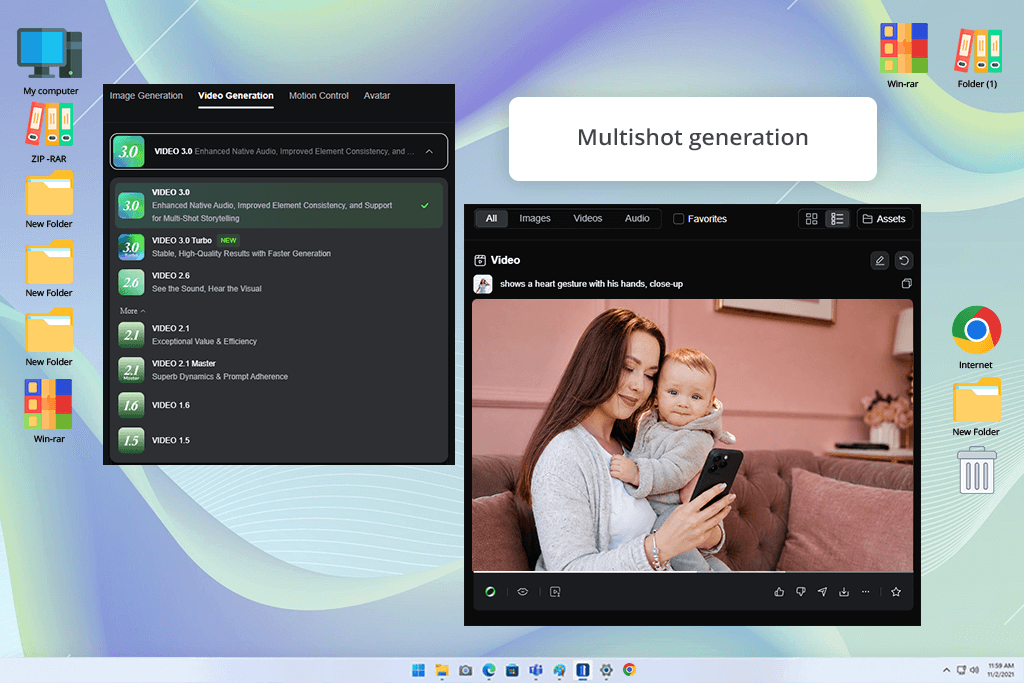Select the VIDEO 2.1 Master model
Image resolution: width=1024 pixels, height=683 pixels.
pos(279,370)
